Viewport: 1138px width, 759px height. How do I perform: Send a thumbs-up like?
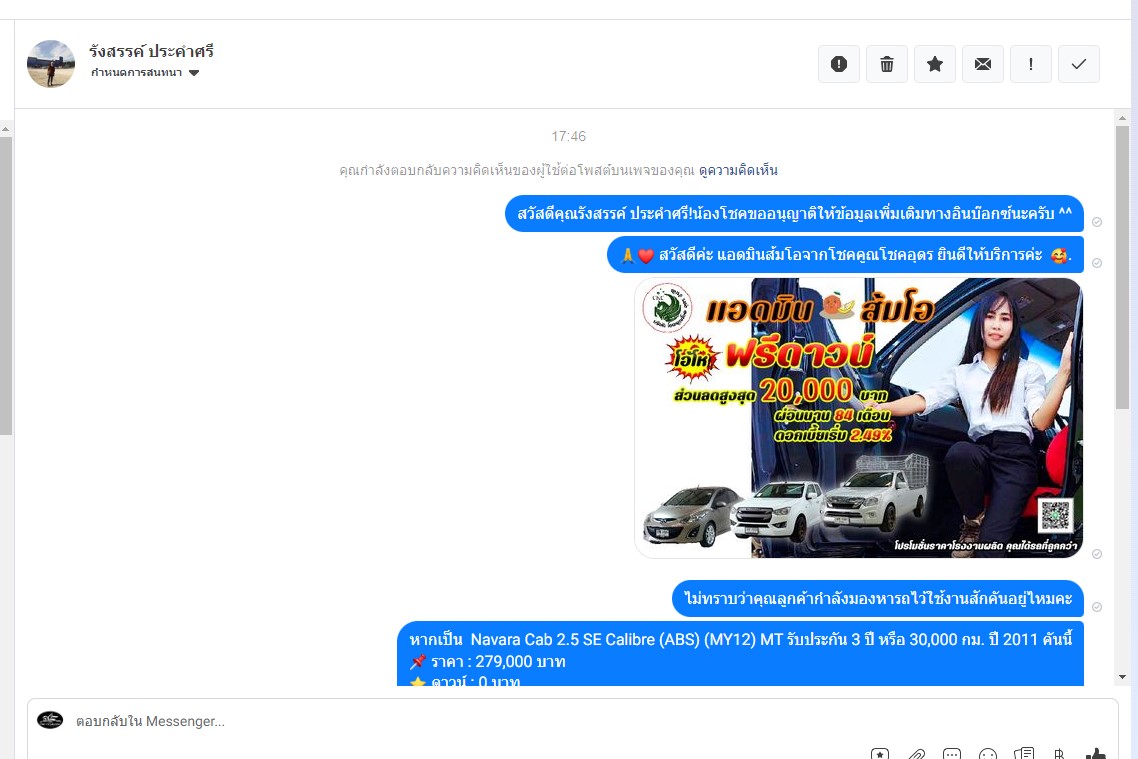1095,755
